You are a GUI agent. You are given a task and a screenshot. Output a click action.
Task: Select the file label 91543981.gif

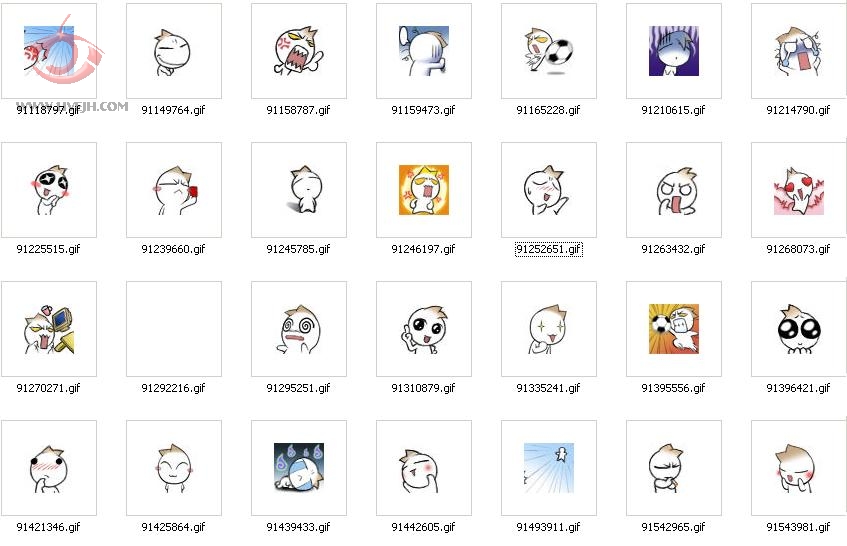(798, 527)
